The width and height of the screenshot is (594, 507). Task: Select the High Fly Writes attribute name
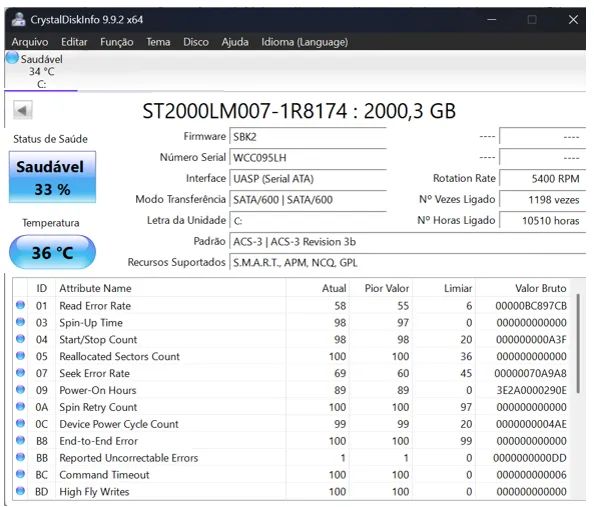tap(94, 492)
